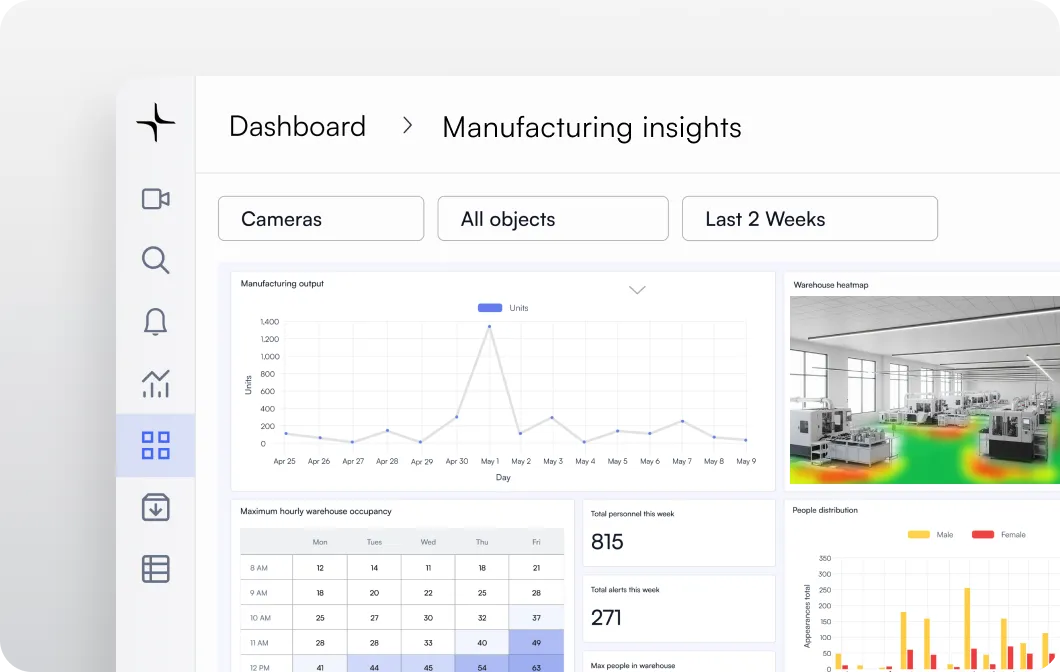The image size is (1060, 672).
Task: View analytics via the chart icon
Action: point(155,383)
